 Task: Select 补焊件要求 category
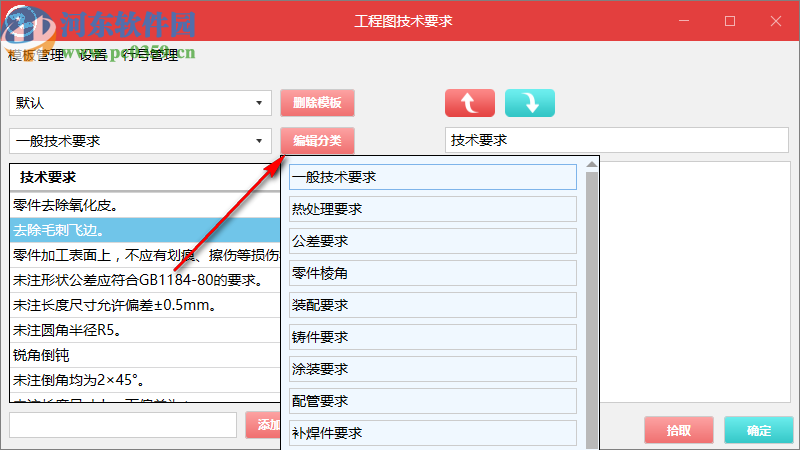(433, 433)
